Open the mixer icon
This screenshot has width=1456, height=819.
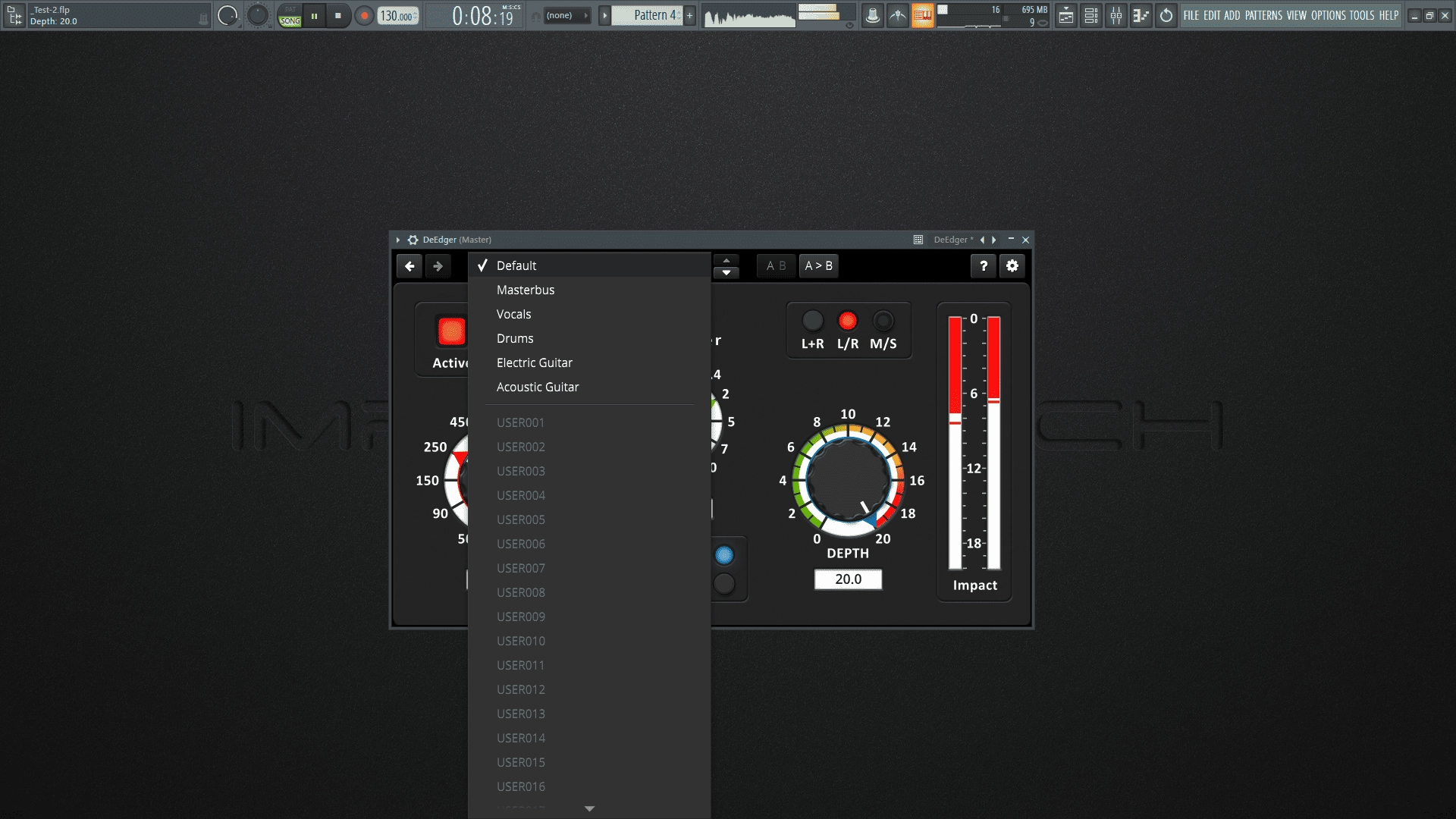point(1116,15)
